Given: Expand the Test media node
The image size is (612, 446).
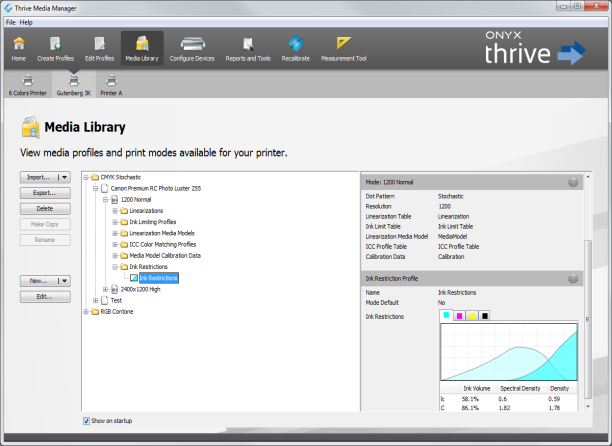Looking at the screenshot, I should pyautogui.click(x=96, y=300).
